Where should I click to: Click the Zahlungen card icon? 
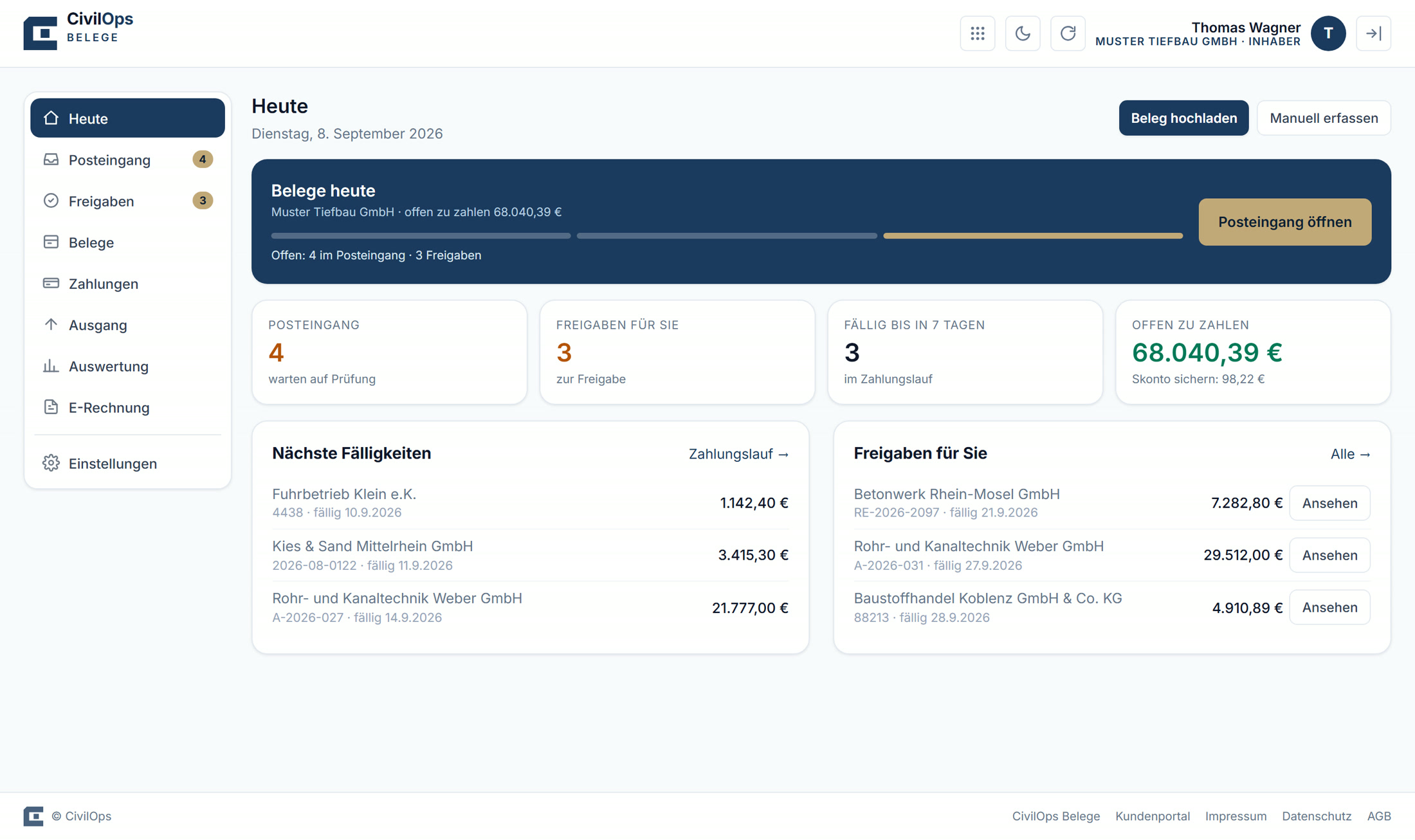coord(51,283)
